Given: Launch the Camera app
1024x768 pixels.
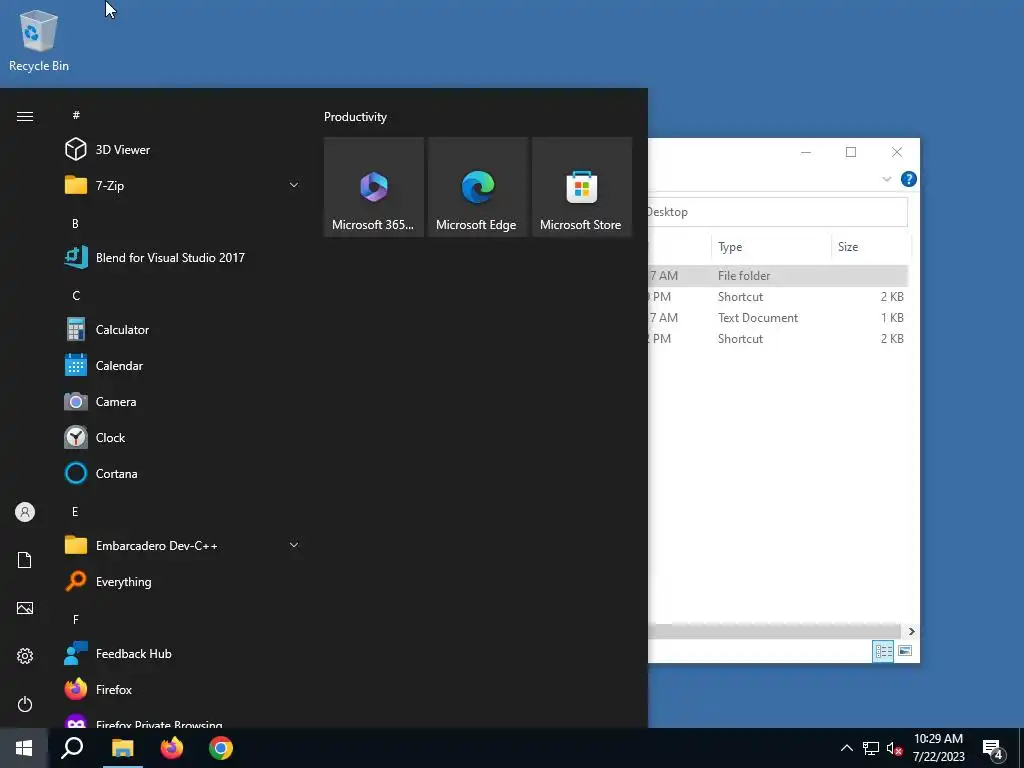Looking at the screenshot, I should [183, 401].
